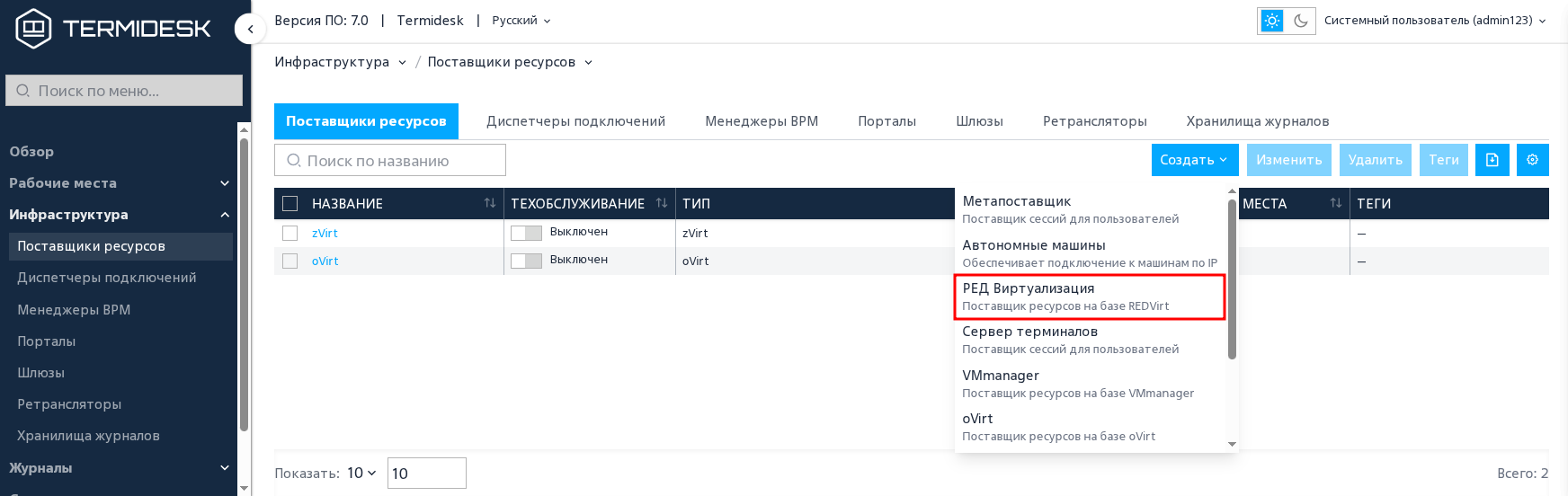Sort by НАЗВАНИЕ column arrows
This screenshot has width=1568, height=496.
pos(490,203)
